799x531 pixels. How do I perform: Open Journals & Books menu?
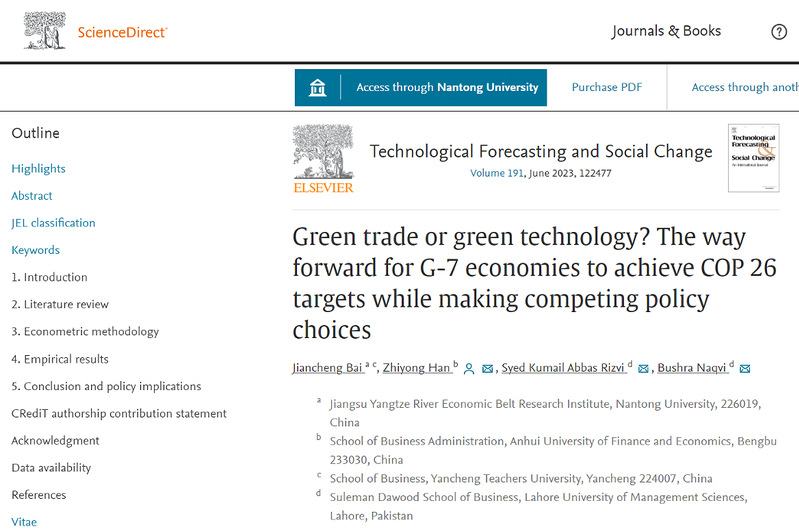coord(666,31)
